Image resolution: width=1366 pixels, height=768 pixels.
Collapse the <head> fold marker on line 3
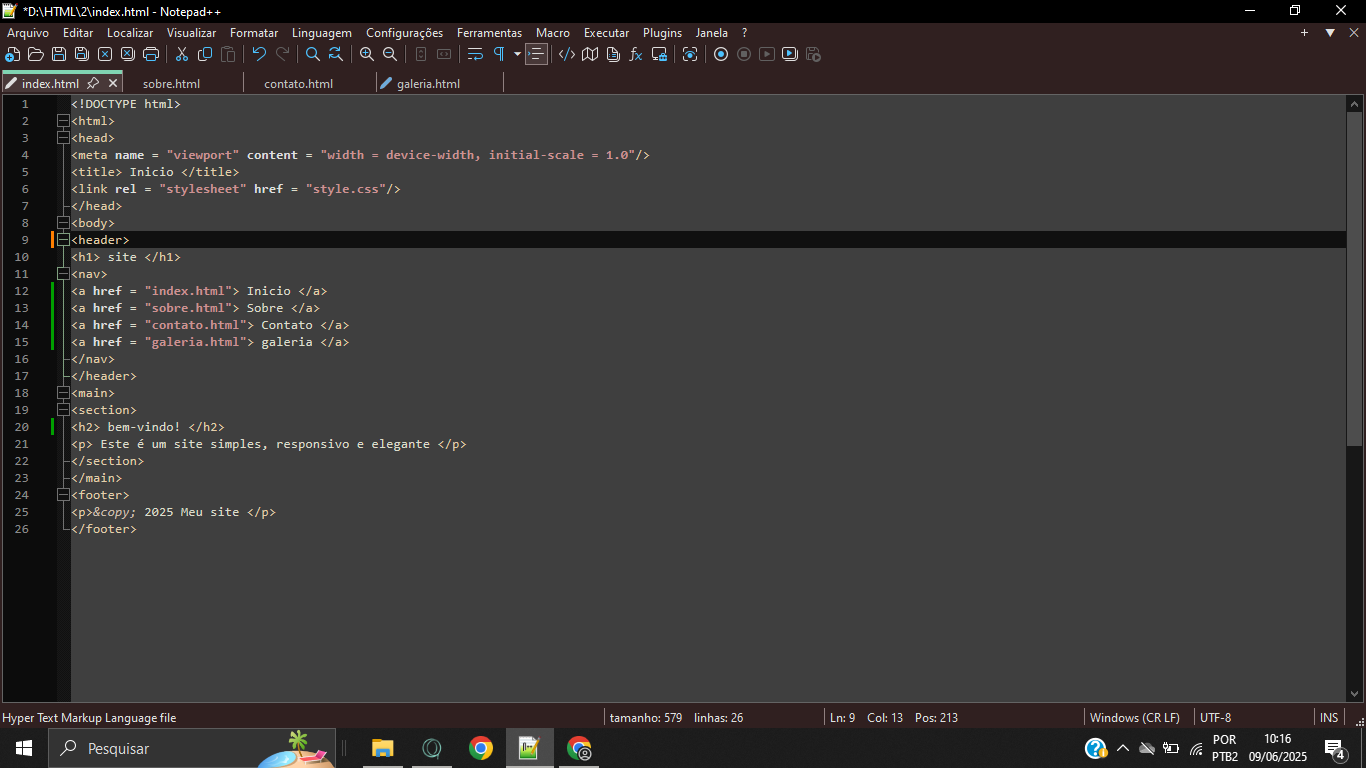(x=63, y=138)
